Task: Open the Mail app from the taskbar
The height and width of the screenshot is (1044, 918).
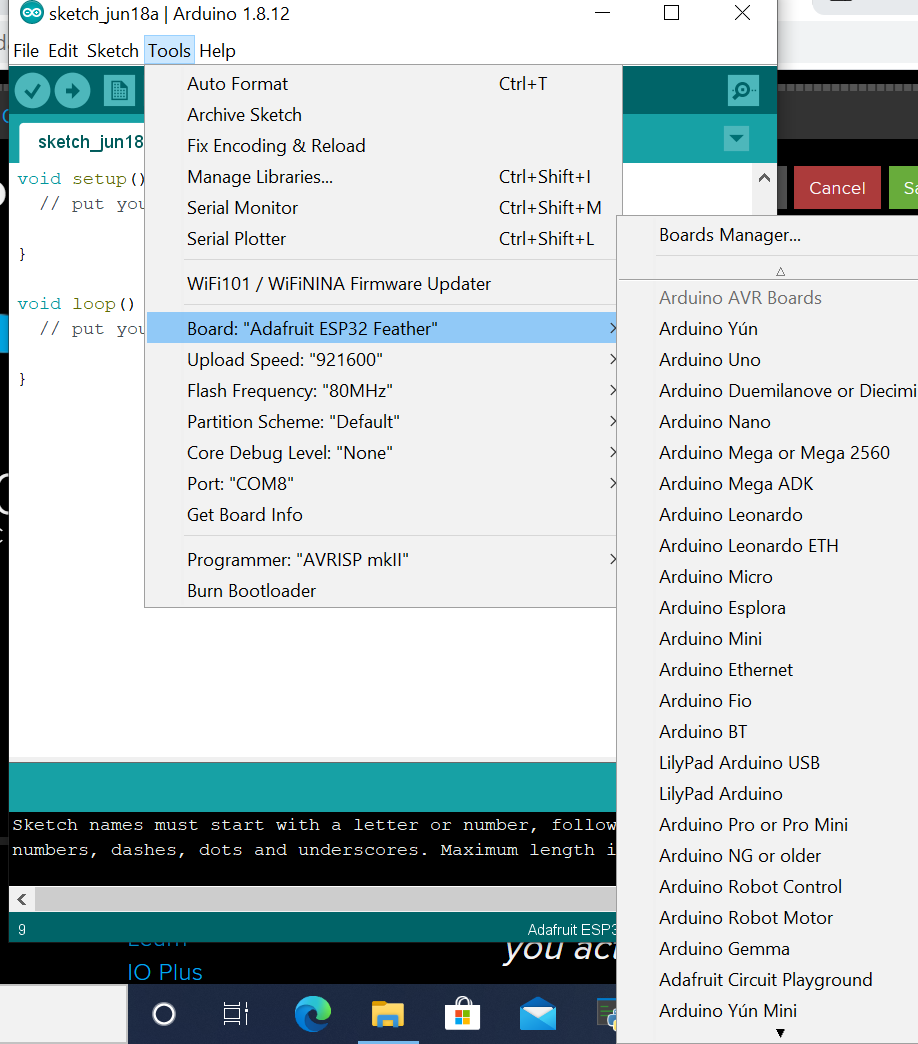Action: (537, 1013)
